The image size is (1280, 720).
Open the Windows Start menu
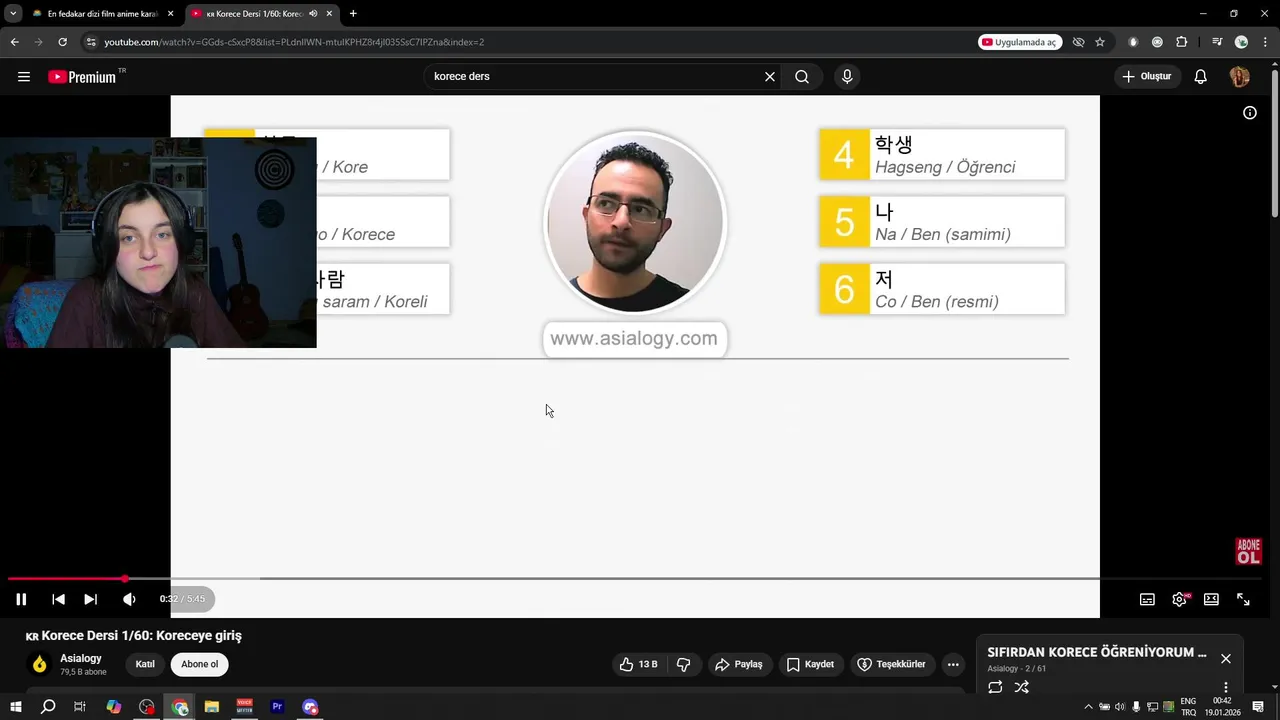coord(15,707)
